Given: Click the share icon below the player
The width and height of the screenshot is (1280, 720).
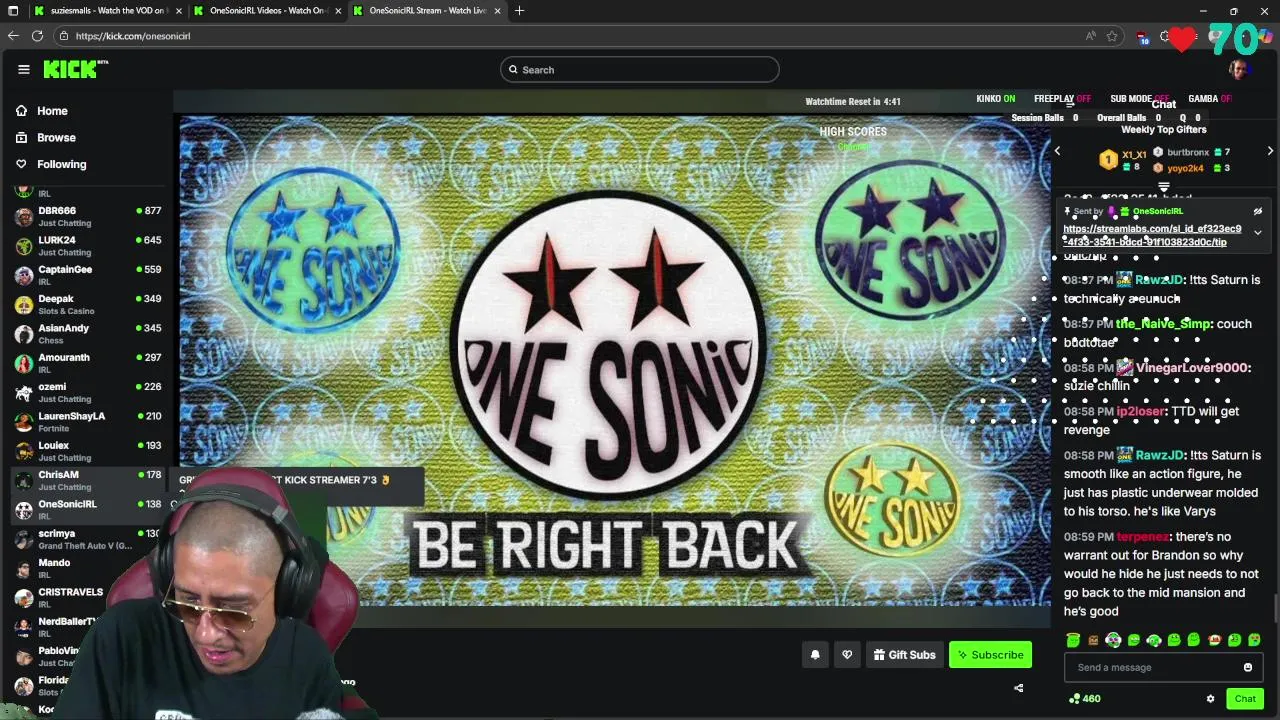Looking at the screenshot, I should tap(1018, 688).
